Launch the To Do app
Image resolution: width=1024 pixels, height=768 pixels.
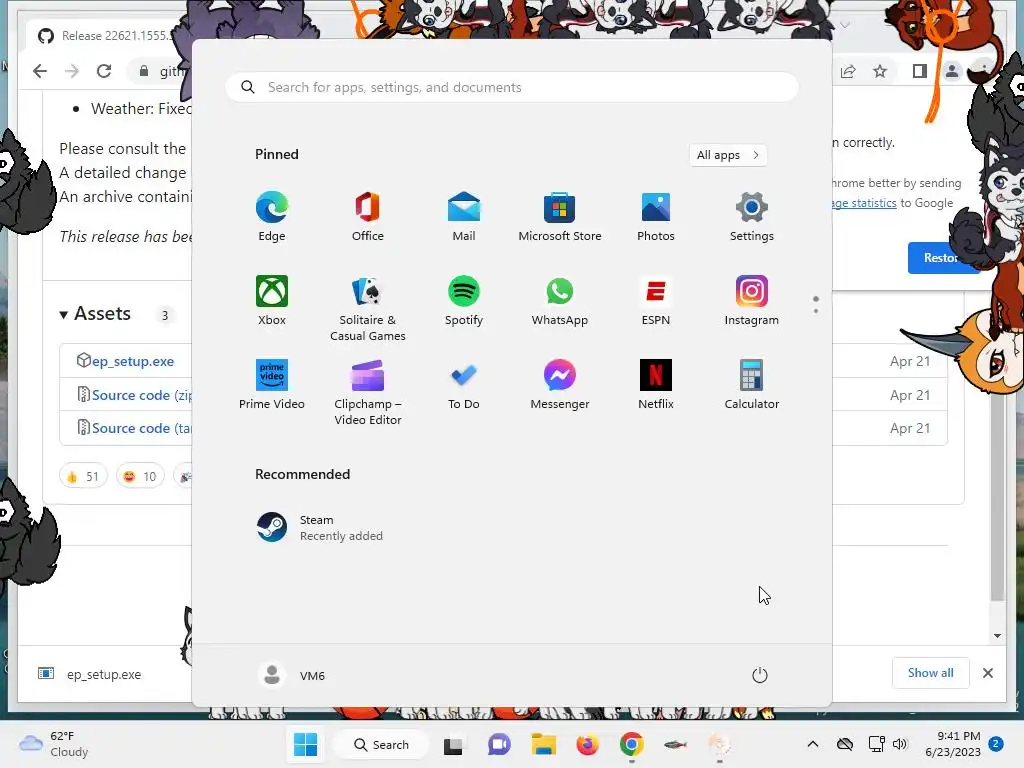pyautogui.click(x=464, y=385)
